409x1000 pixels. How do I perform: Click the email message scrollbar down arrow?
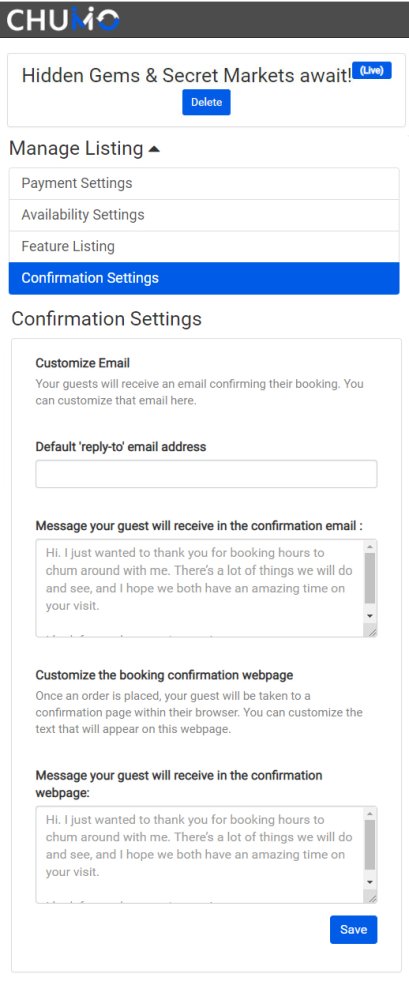pos(370,616)
